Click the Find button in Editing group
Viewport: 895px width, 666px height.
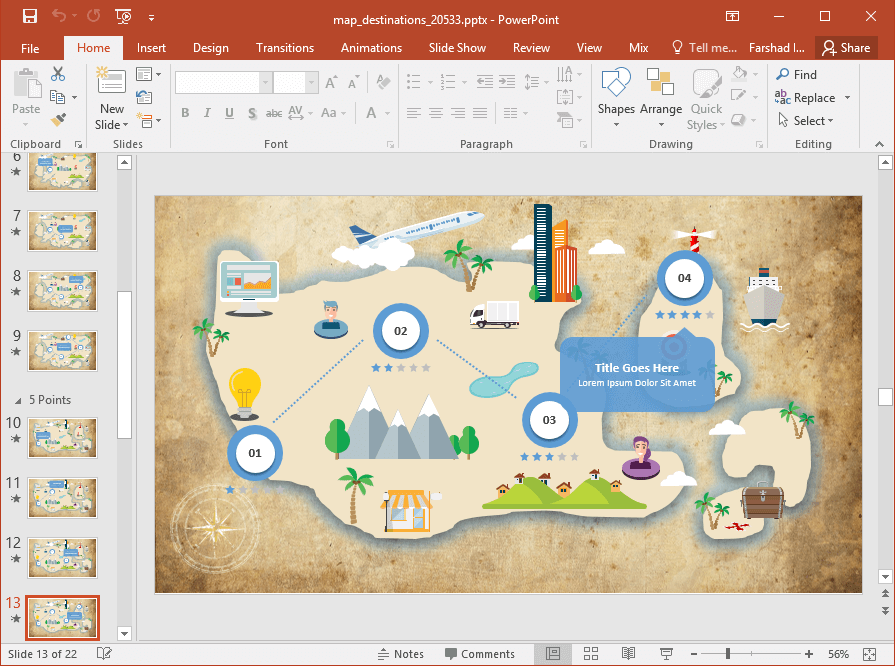(x=797, y=74)
